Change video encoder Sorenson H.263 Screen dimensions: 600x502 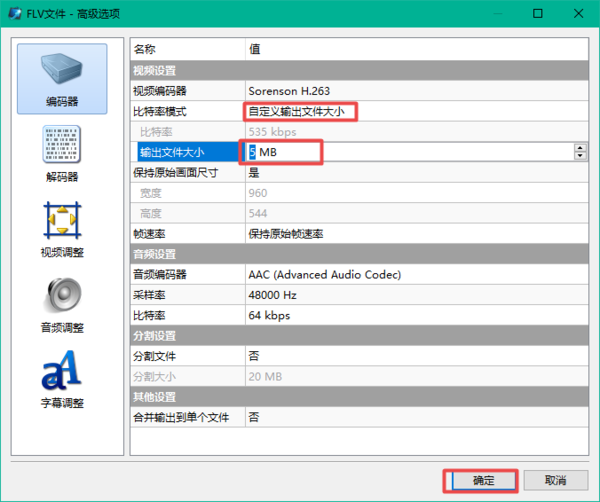(x=416, y=91)
